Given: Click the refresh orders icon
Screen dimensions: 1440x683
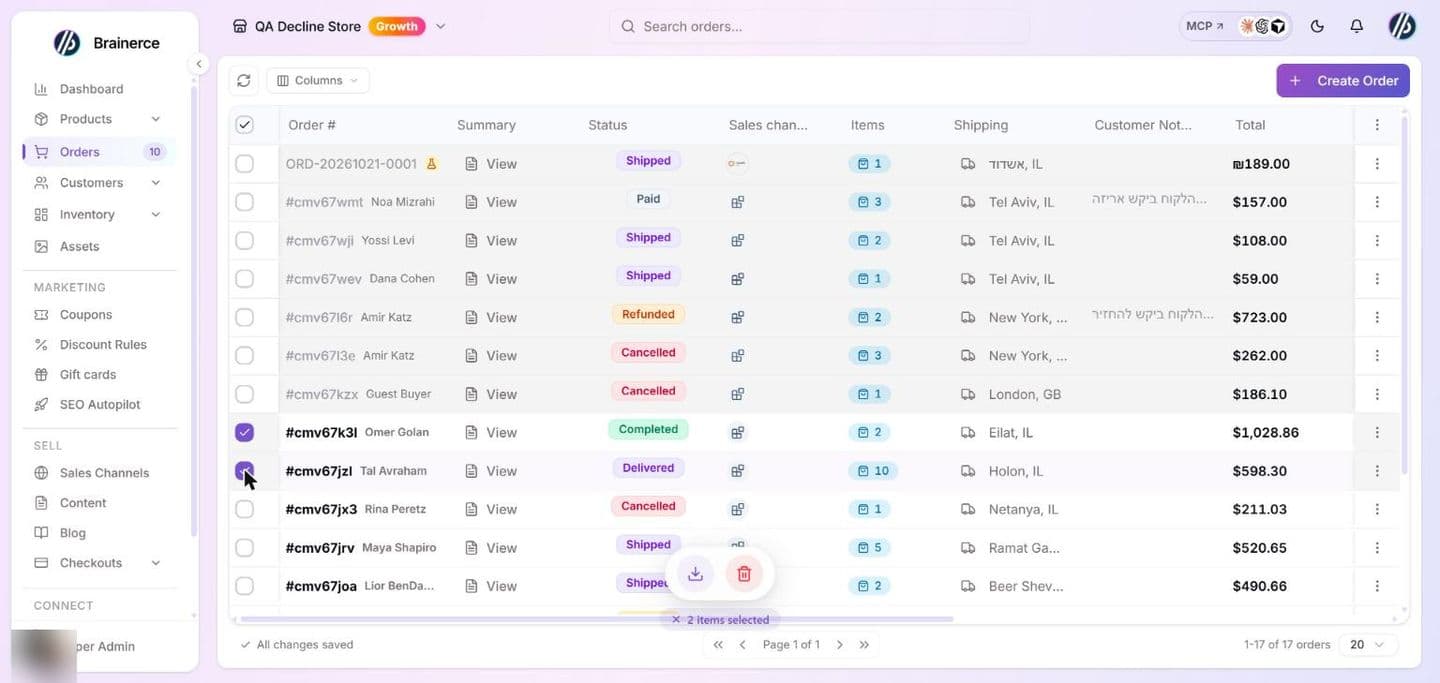Looking at the screenshot, I should (x=244, y=80).
